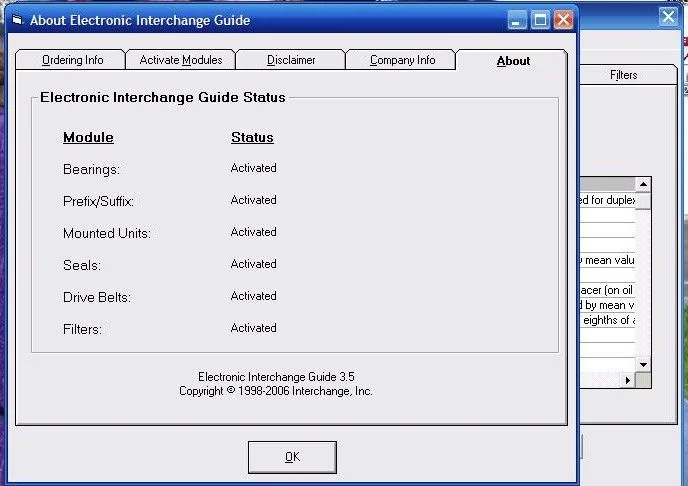Select the Company Info tab

(x=401, y=60)
